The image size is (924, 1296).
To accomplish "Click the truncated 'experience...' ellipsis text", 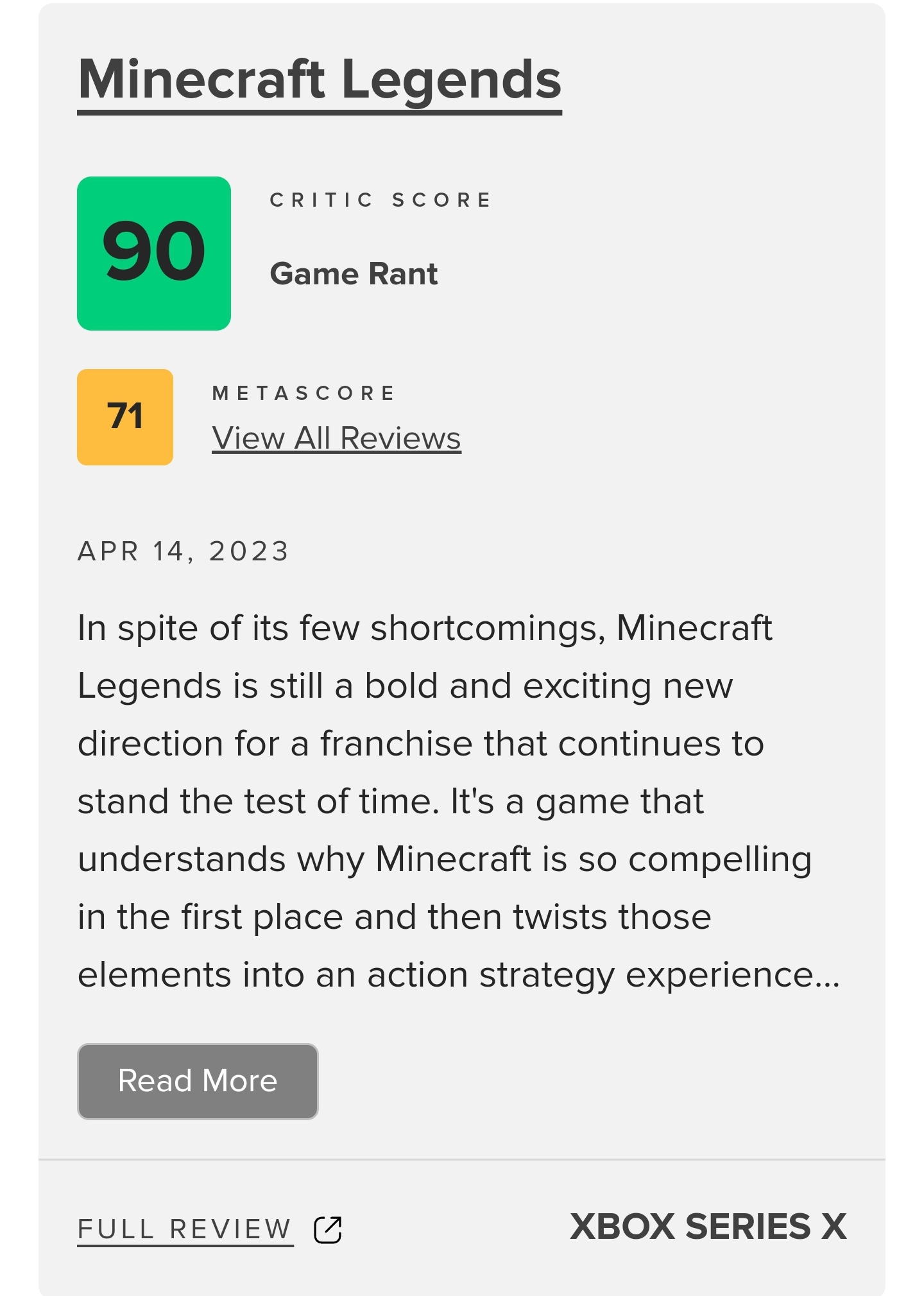I will pyautogui.click(x=733, y=976).
